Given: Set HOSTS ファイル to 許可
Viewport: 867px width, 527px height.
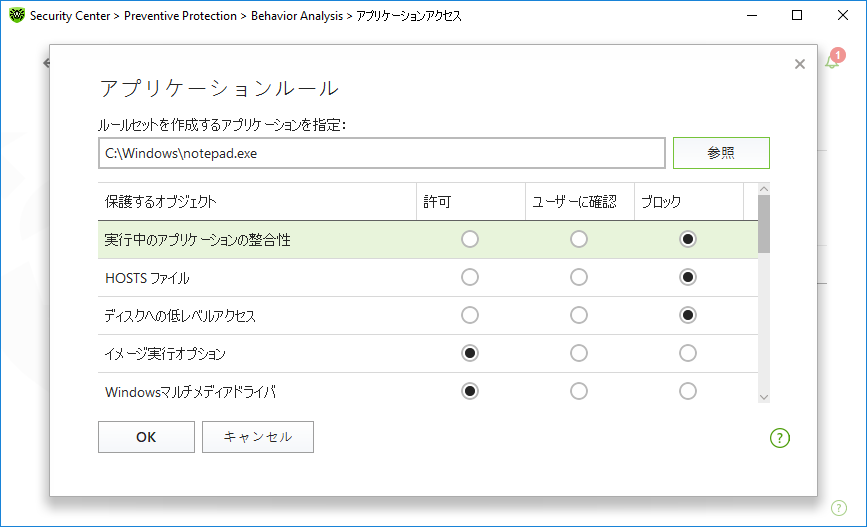Looking at the screenshot, I should click(x=470, y=277).
